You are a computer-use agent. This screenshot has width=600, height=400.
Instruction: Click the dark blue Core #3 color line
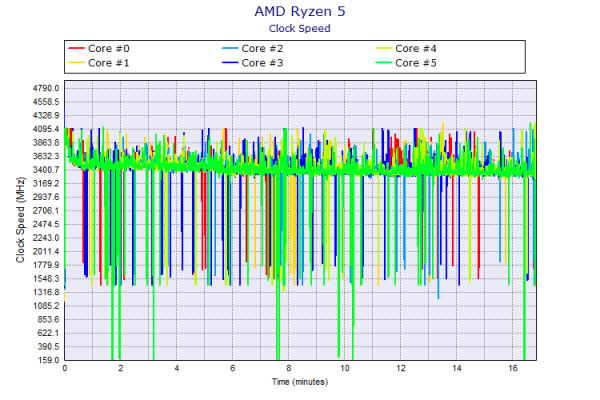[230, 63]
